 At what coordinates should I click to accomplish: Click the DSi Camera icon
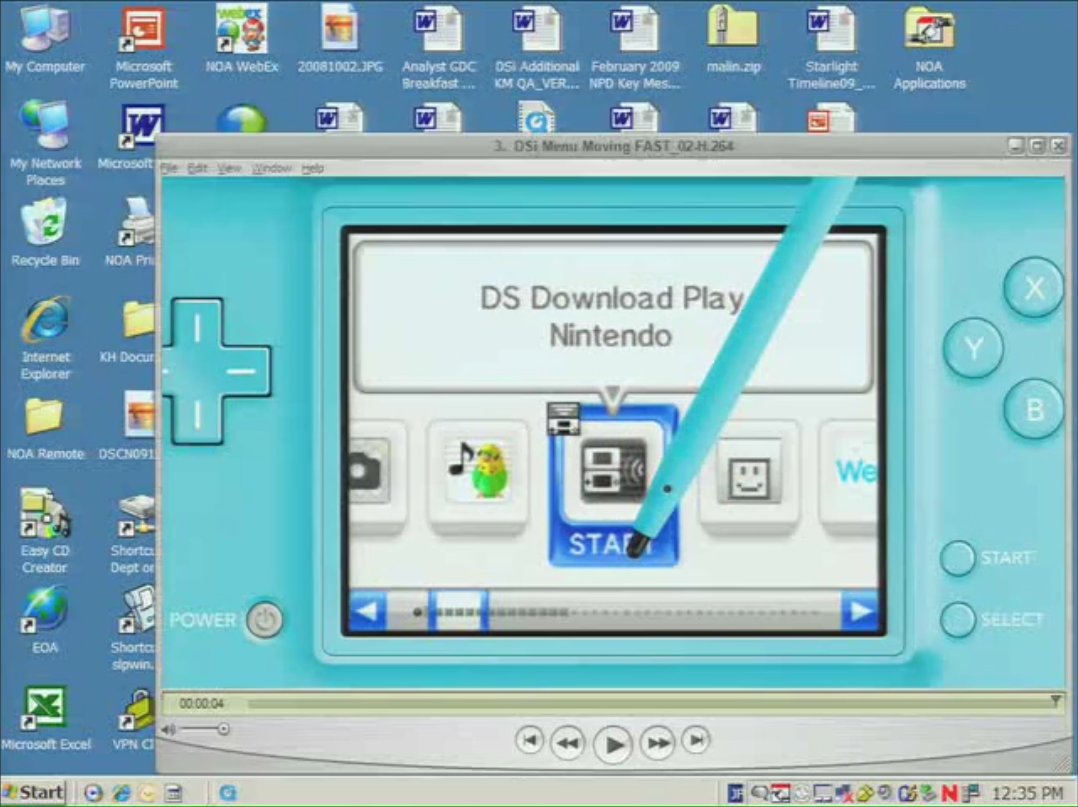tap(370, 472)
